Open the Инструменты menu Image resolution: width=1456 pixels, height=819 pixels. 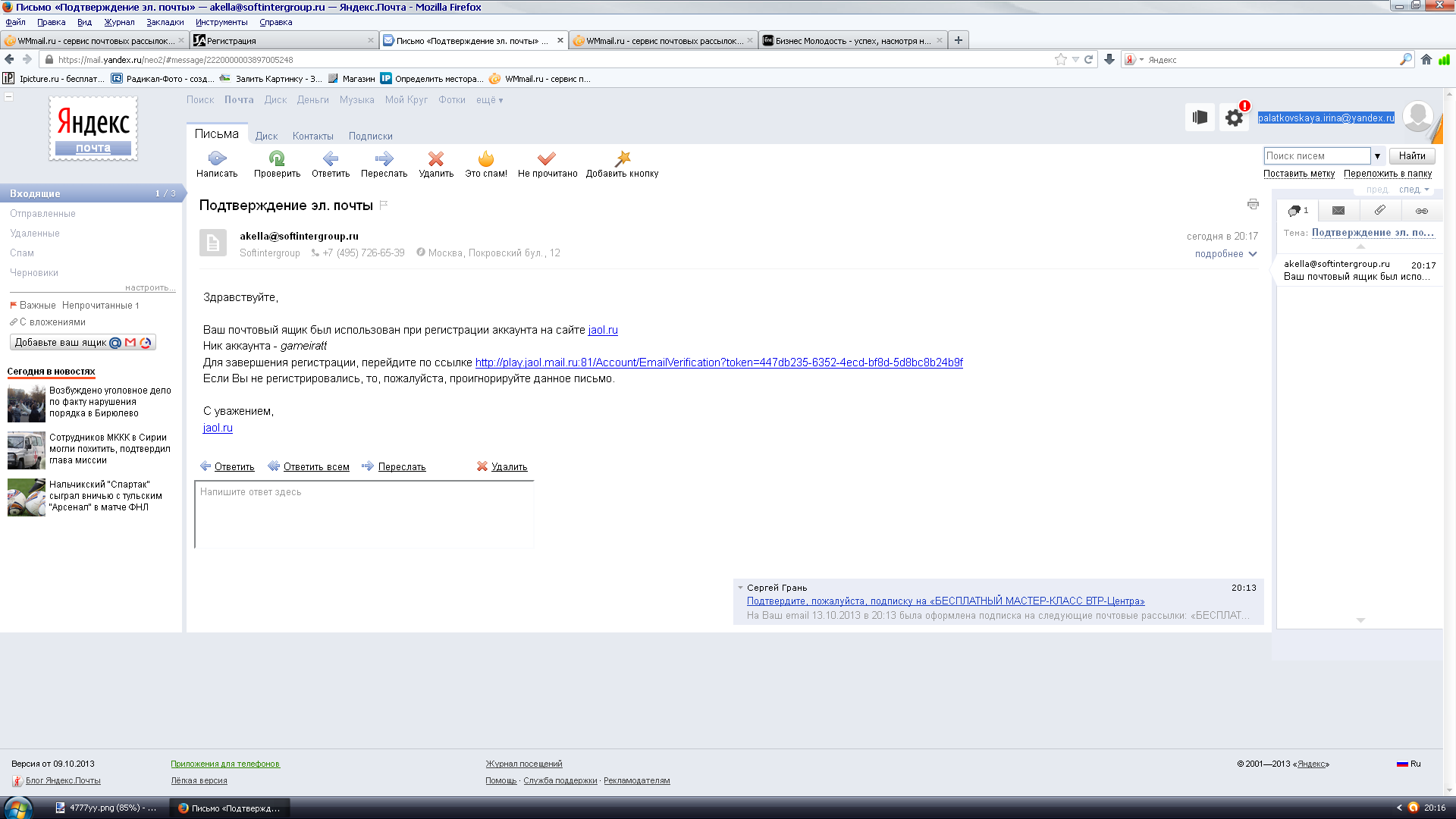(x=221, y=22)
